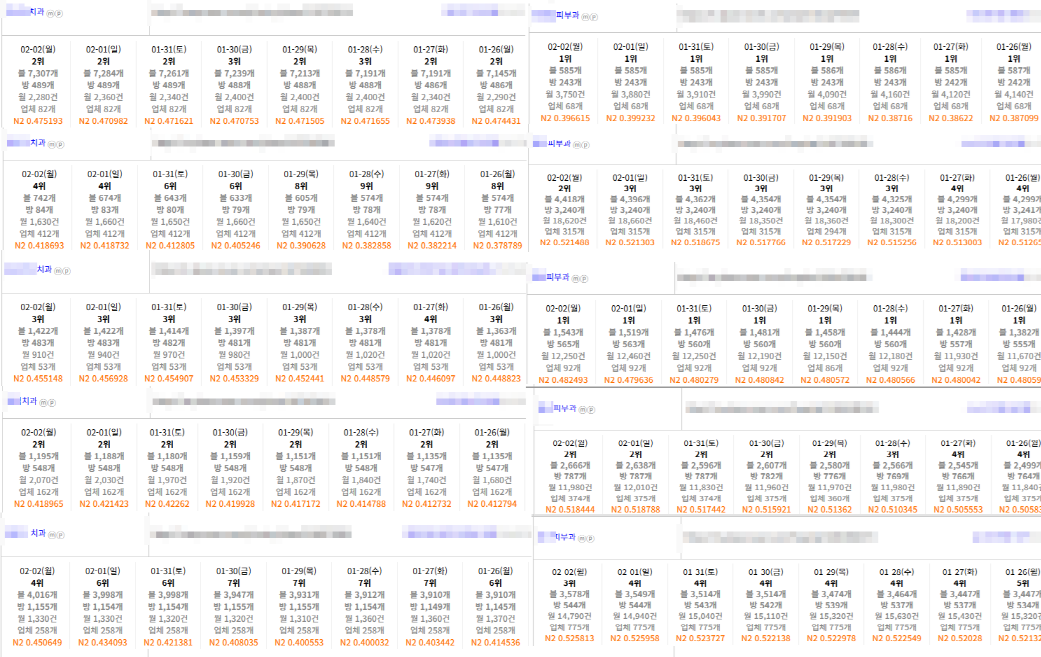The image size is (1041, 657).
Task: Open the 피부과 name link above N2 0.396615
Action: (x=569, y=15)
